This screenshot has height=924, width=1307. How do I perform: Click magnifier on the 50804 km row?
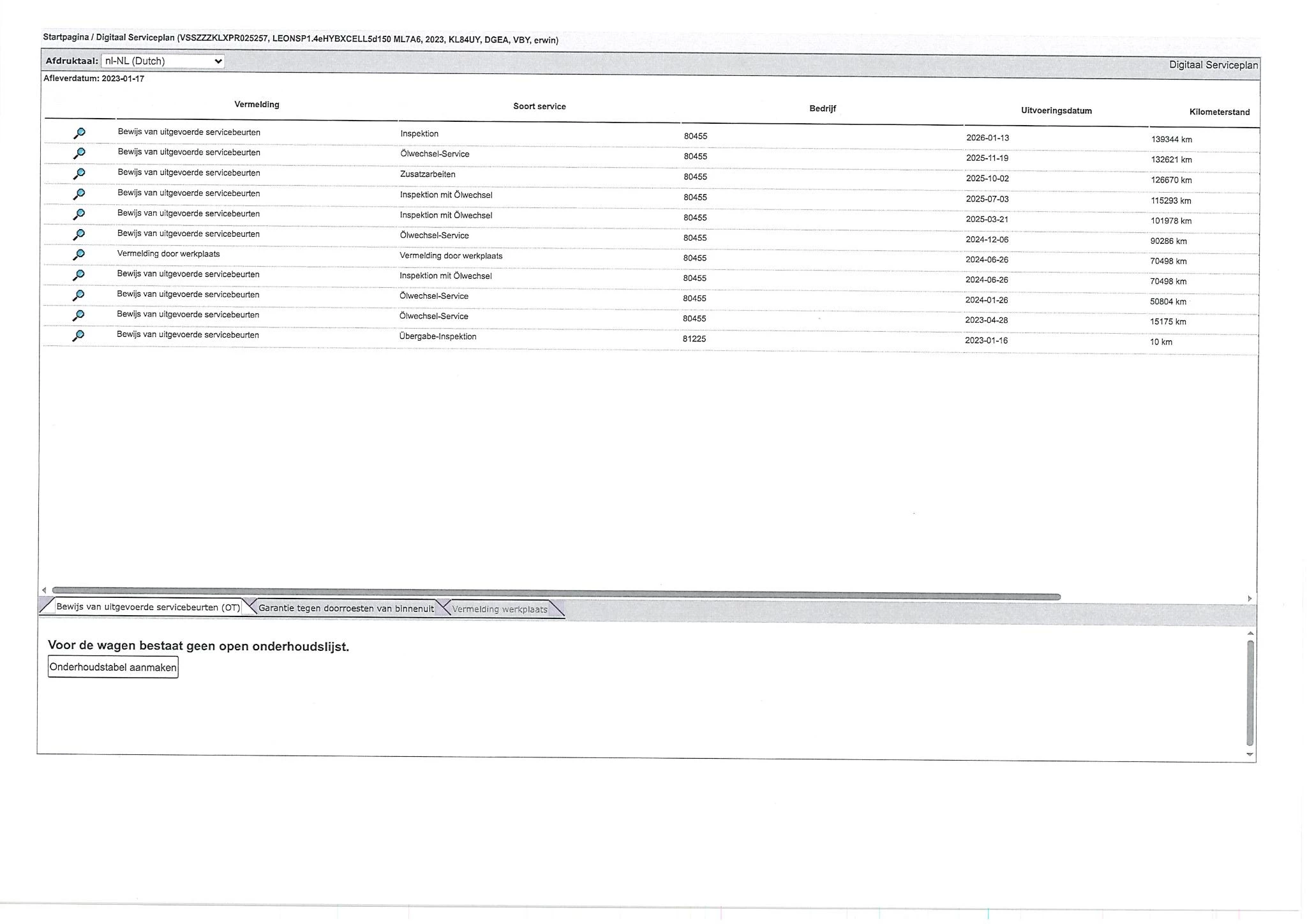(78, 295)
